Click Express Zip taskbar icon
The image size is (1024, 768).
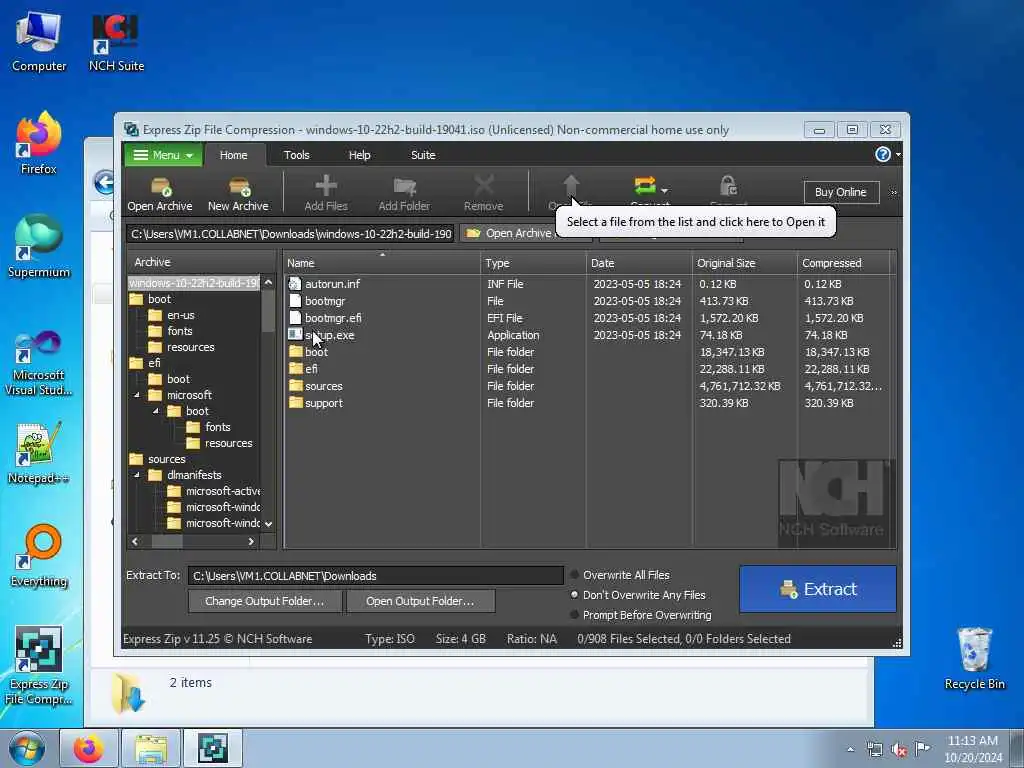(x=213, y=748)
